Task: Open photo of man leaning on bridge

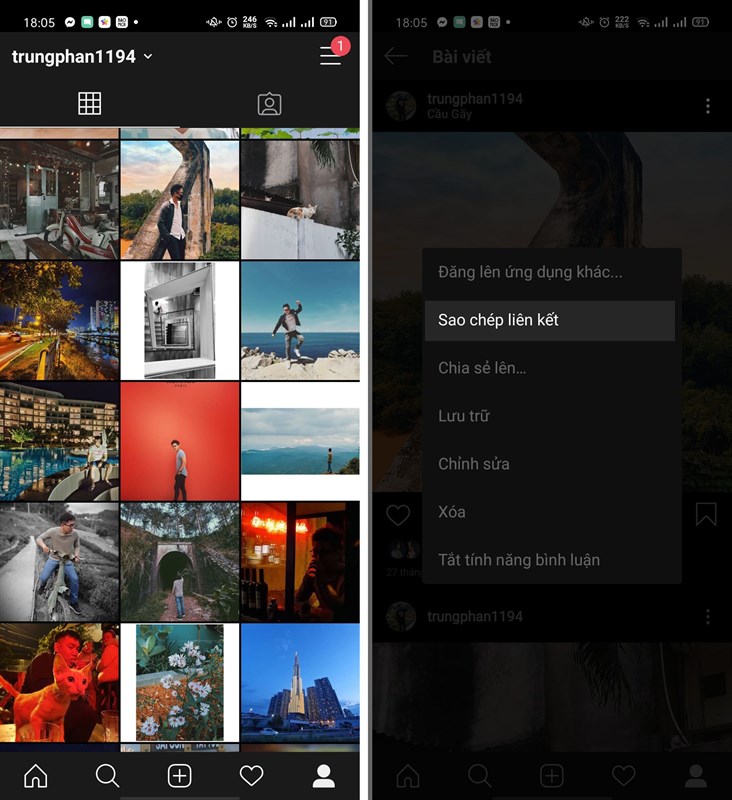Action: point(180,200)
